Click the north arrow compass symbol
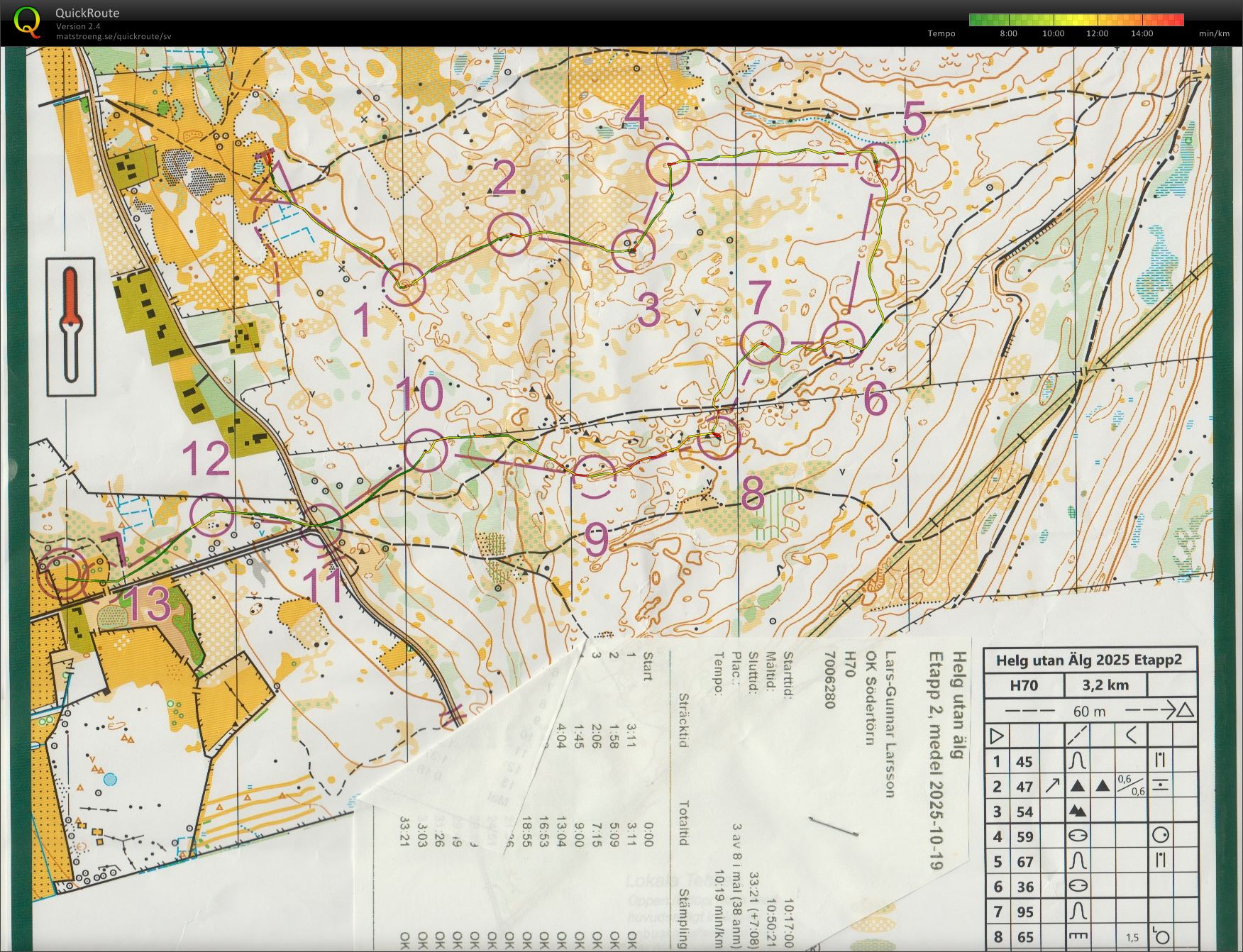The height and width of the screenshot is (952, 1243). pos(71,326)
